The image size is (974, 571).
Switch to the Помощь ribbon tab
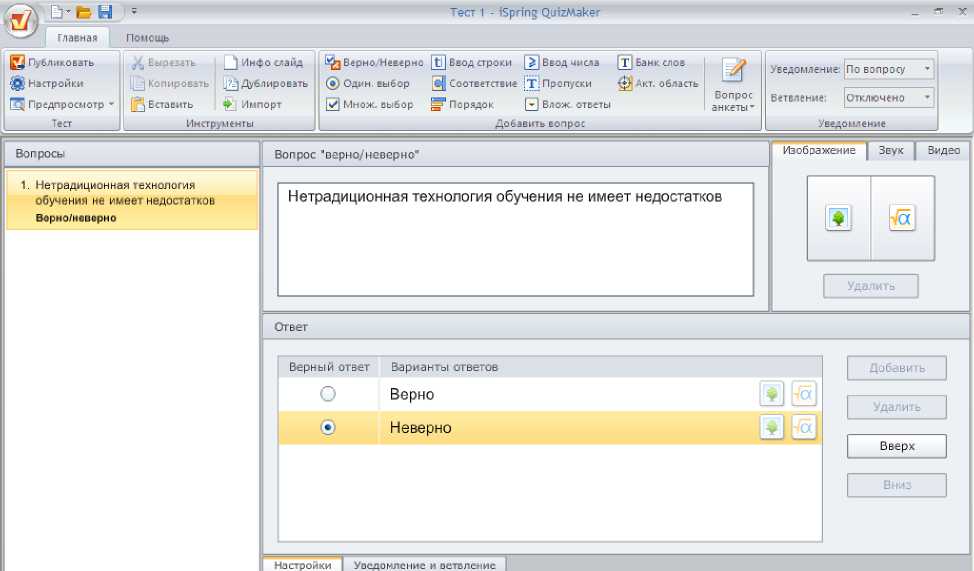click(147, 38)
